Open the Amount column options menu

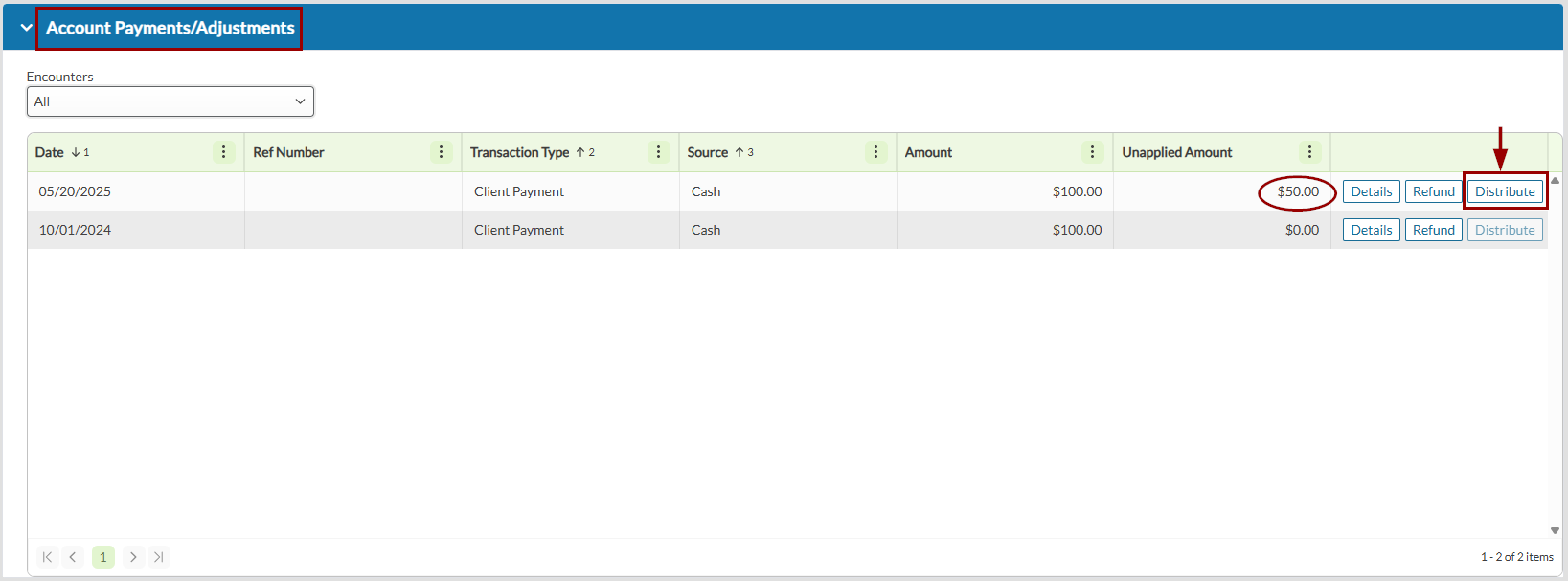pyautogui.click(x=1092, y=152)
